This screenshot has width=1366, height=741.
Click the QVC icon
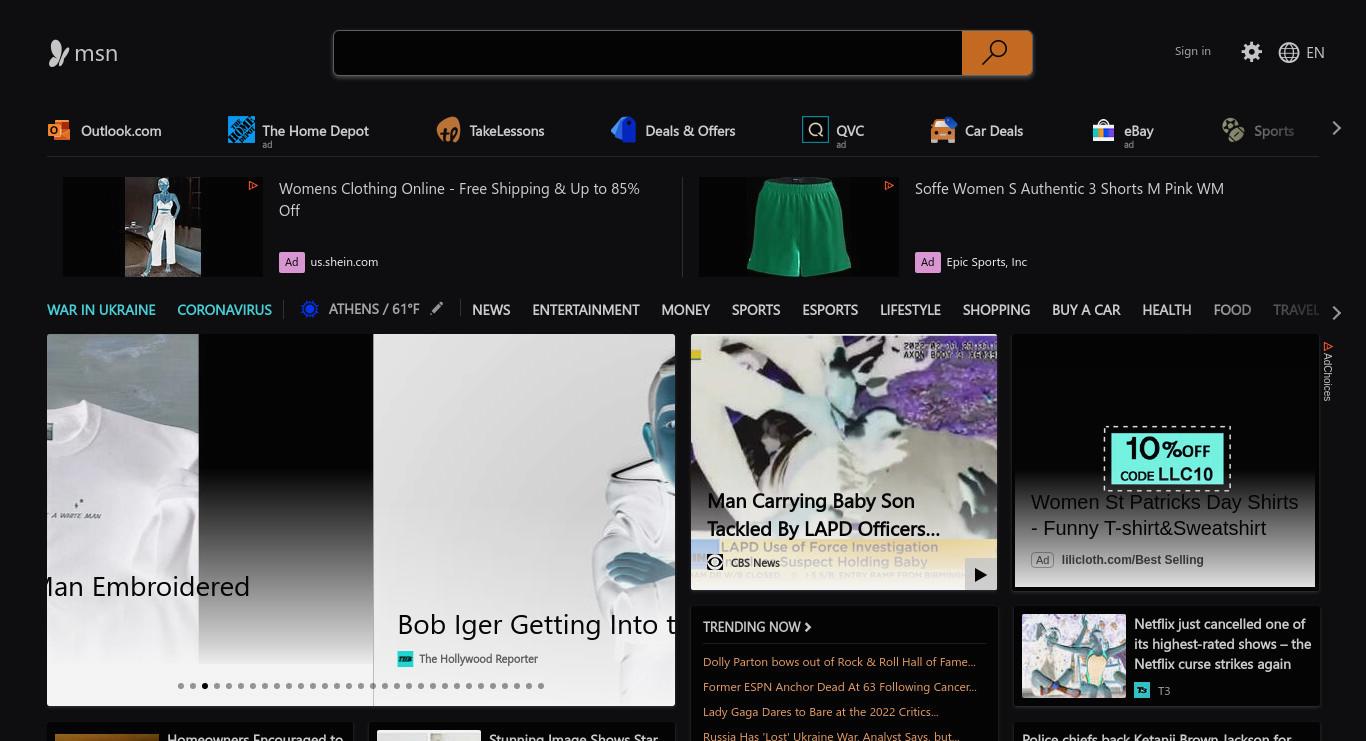click(x=815, y=129)
